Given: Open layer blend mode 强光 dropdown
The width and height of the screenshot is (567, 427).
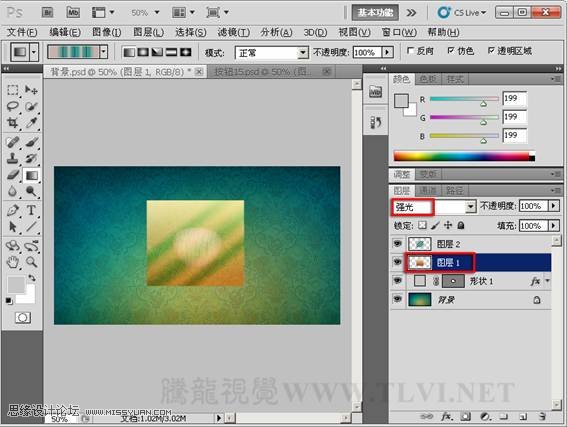Looking at the screenshot, I should [x=470, y=207].
